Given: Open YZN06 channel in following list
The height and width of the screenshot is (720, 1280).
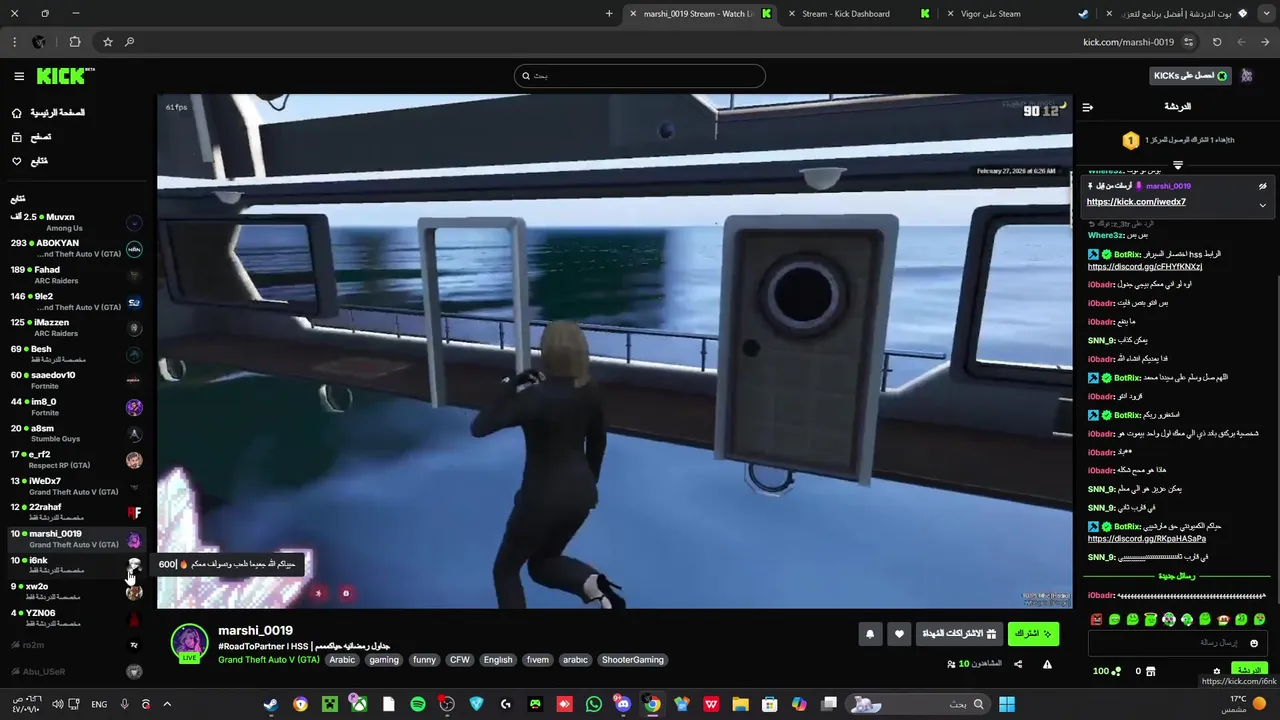Looking at the screenshot, I should pyautogui.click(x=76, y=618).
